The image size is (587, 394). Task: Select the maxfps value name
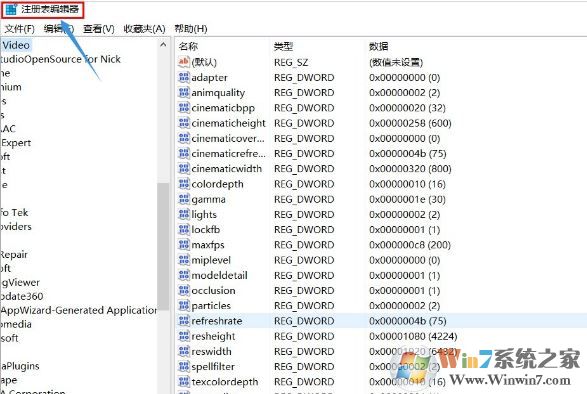click(208, 245)
